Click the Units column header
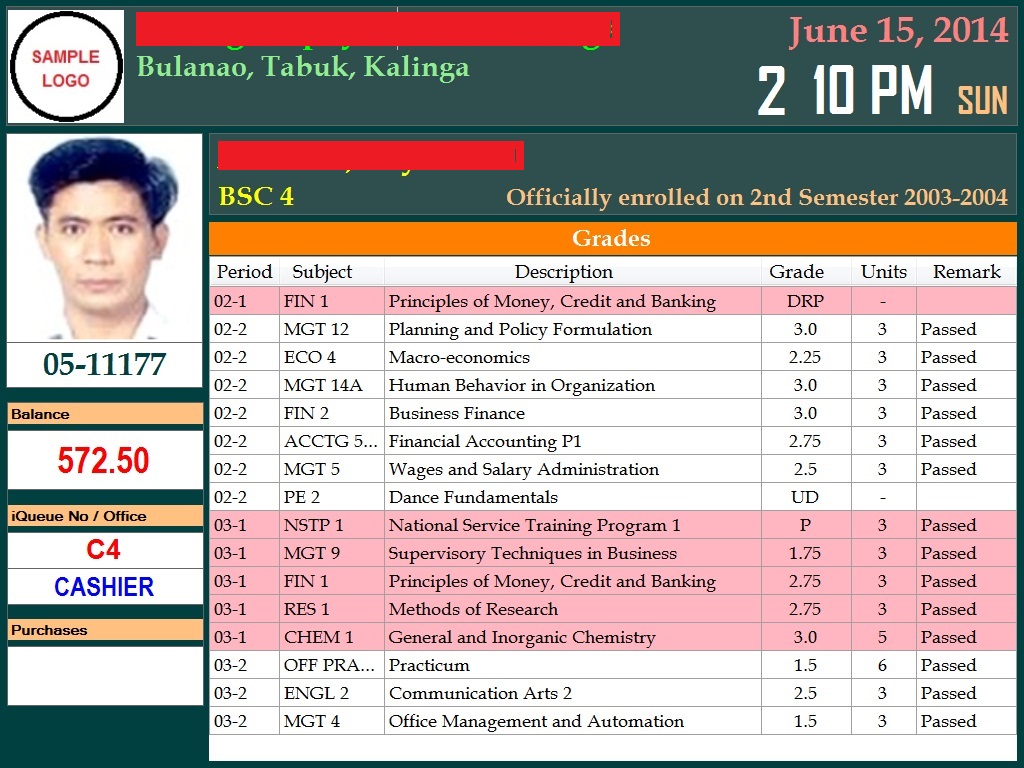This screenshot has width=1024, height=768. 883,272
